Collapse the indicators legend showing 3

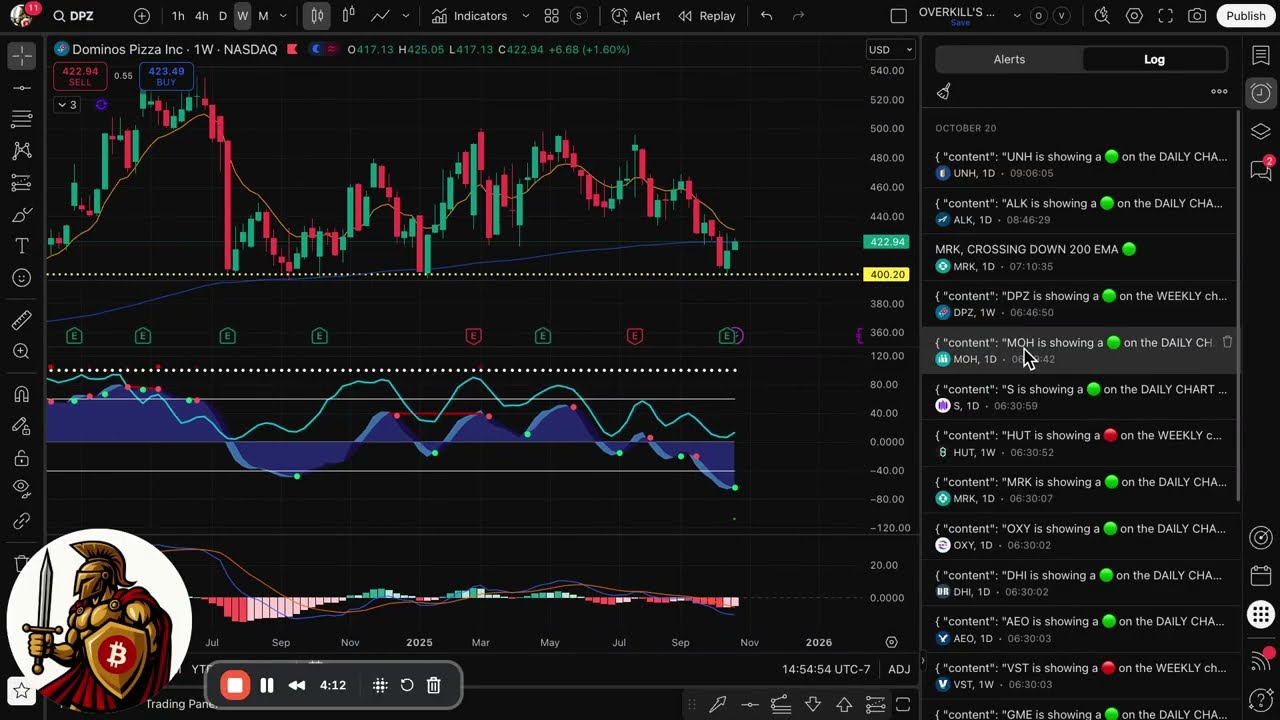pos(68,105)
